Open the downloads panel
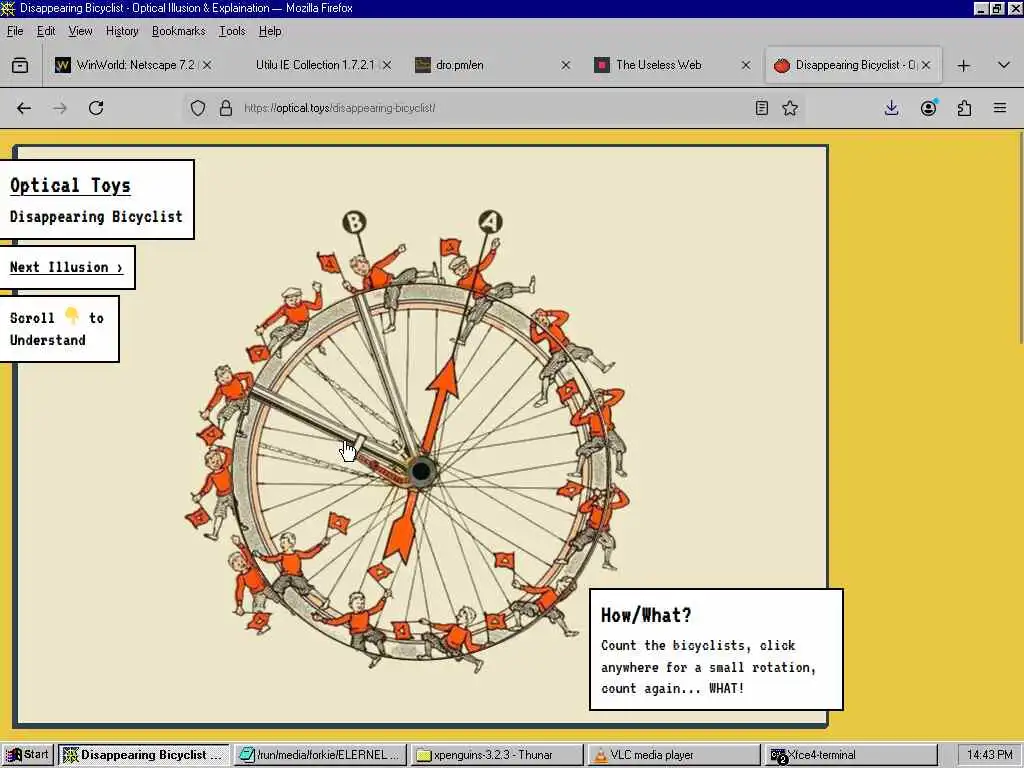This screenshot has height=768, width=1024. pyautogui.click(x=891, y=108)
